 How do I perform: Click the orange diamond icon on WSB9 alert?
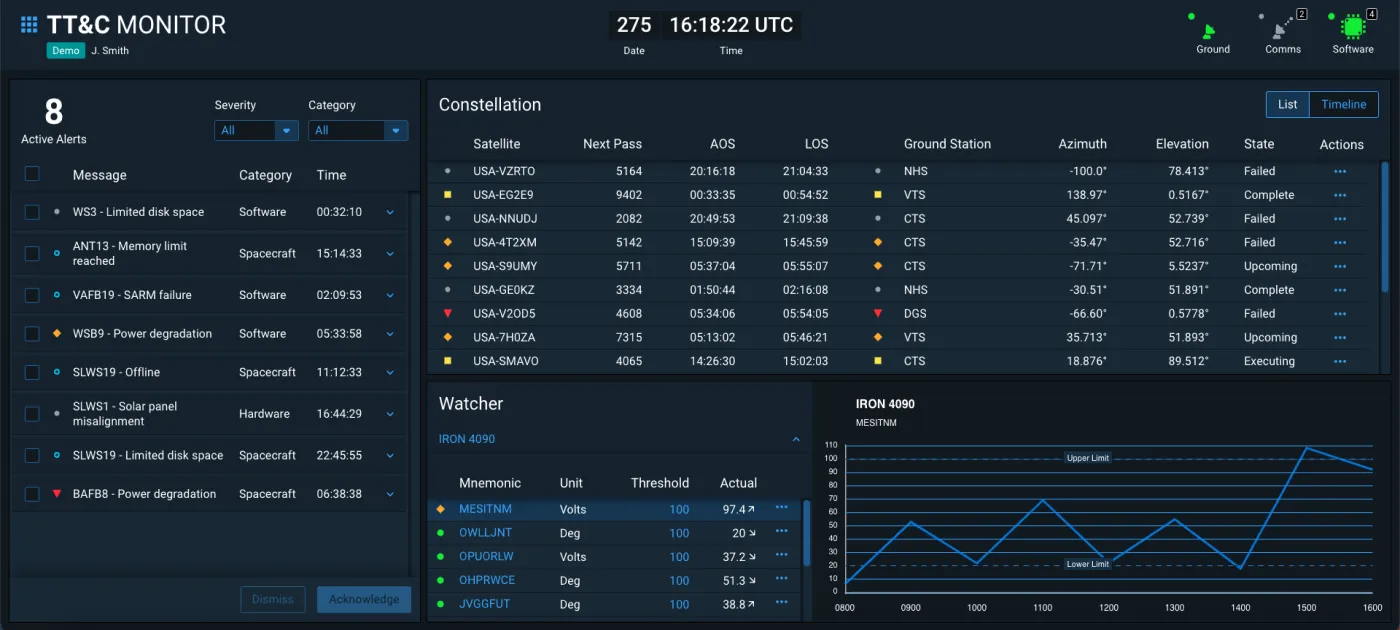coord(57,333)
